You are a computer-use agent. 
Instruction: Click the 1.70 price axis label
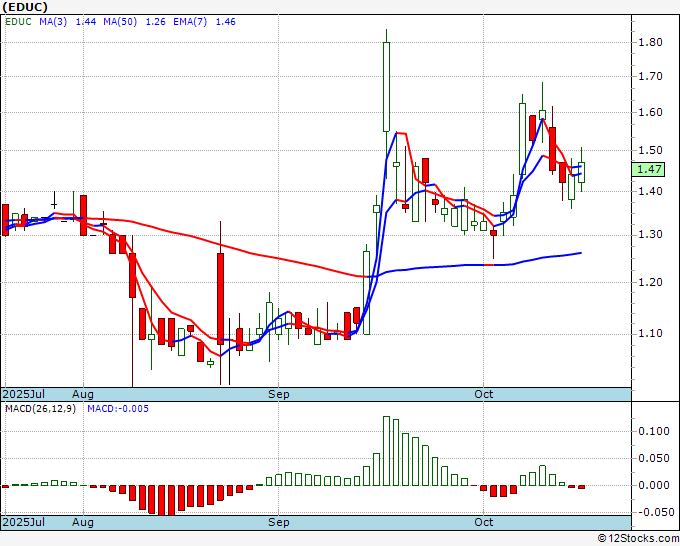(x=651, y=77)
